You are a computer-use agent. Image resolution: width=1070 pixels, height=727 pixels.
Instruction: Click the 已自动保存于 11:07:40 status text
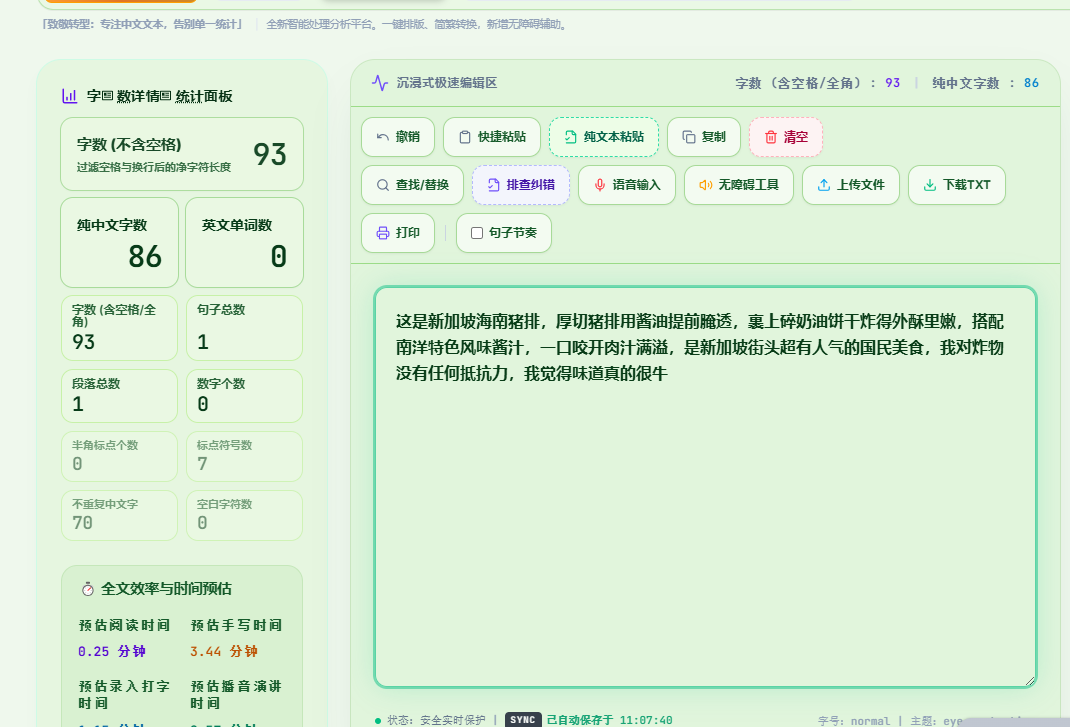[609, 720]
